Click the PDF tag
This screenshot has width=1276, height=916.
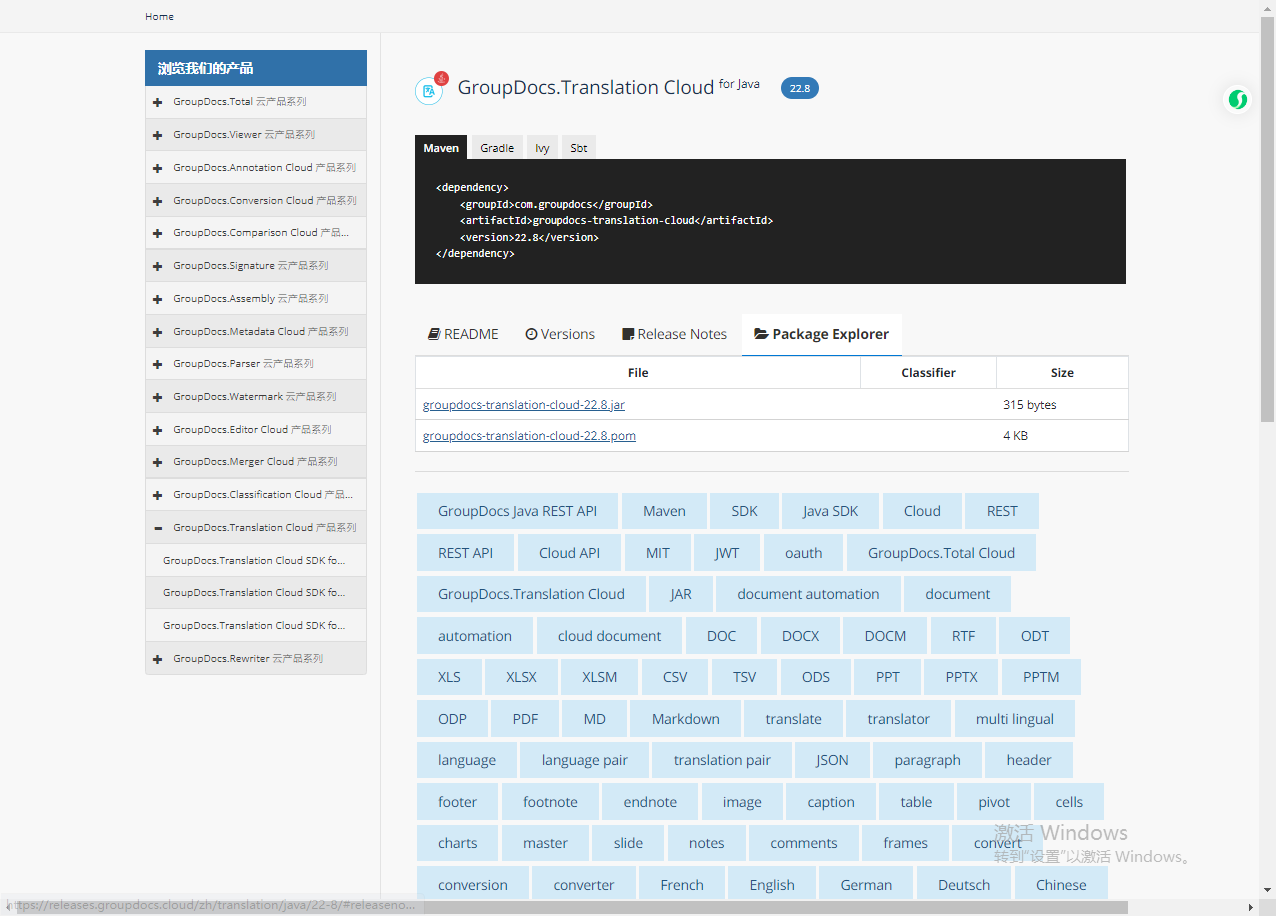click(x=525, y=719)
